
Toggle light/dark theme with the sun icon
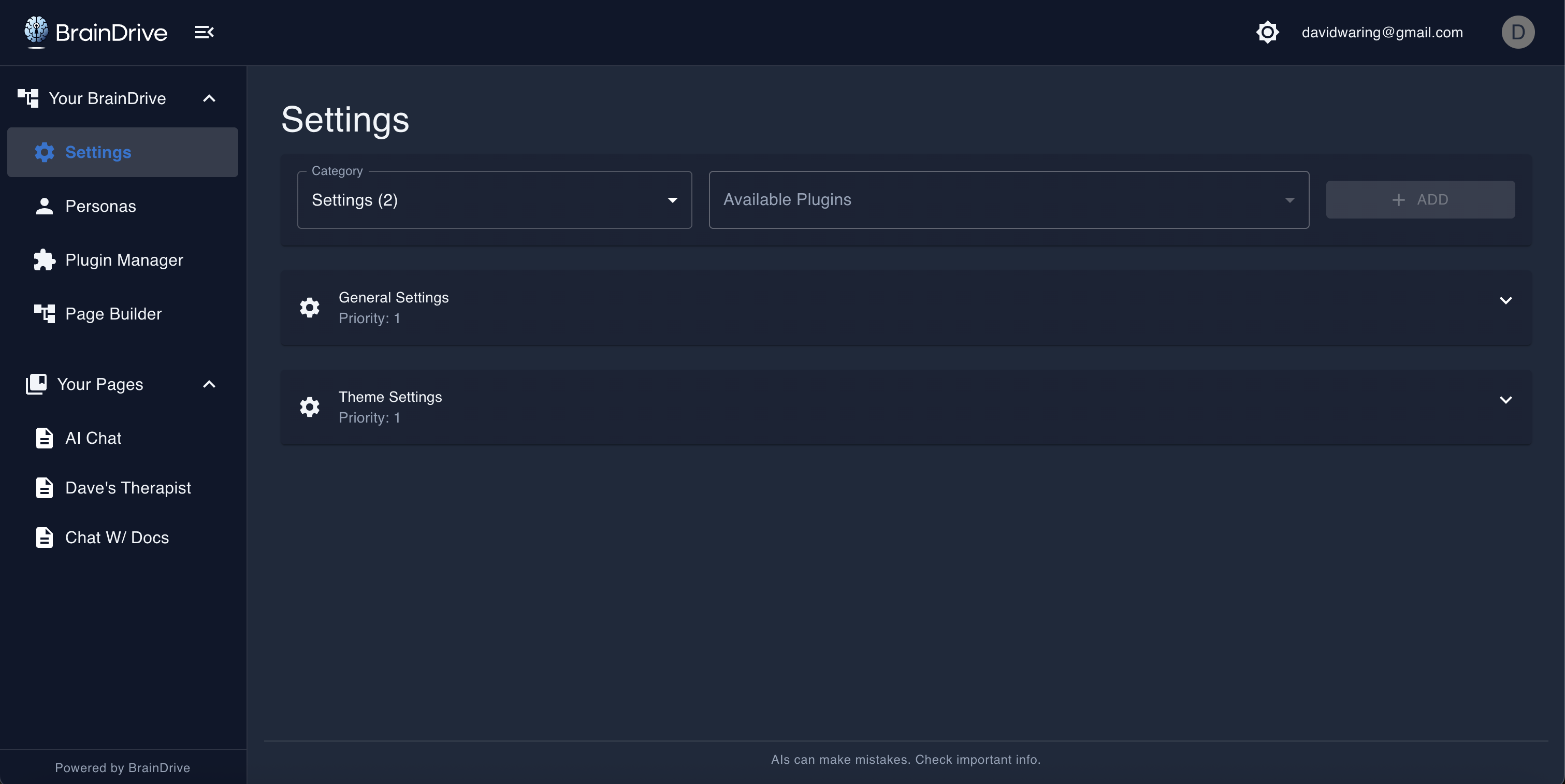pyautogui.click(x=1267, y=32)
